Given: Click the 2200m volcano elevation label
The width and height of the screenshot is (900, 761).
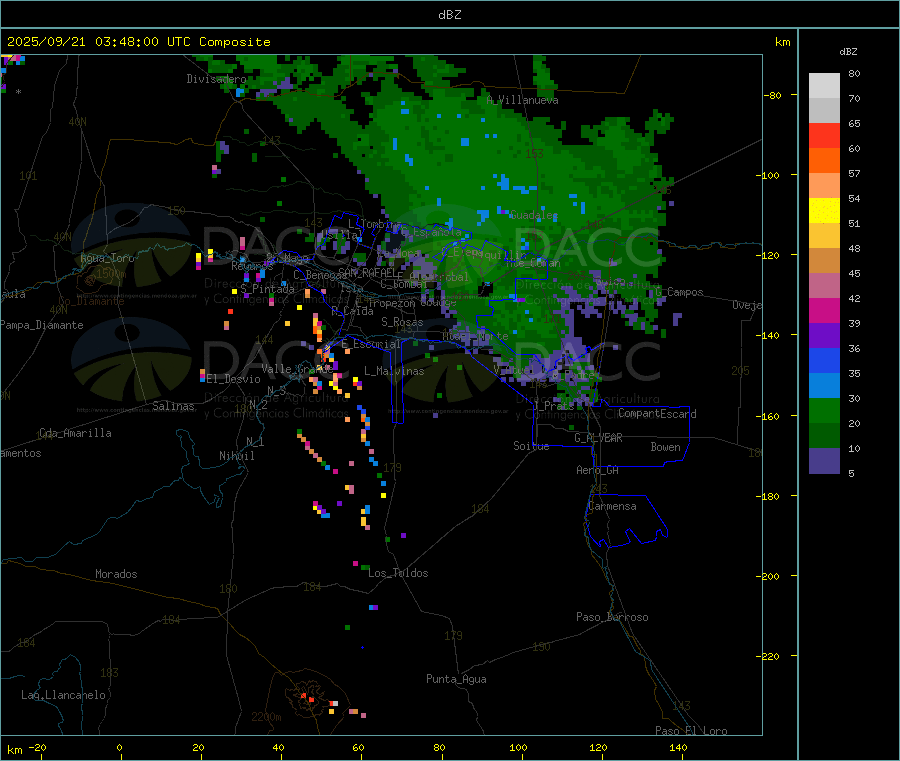Looking at the screenshot, I should [x=266, y=717].
